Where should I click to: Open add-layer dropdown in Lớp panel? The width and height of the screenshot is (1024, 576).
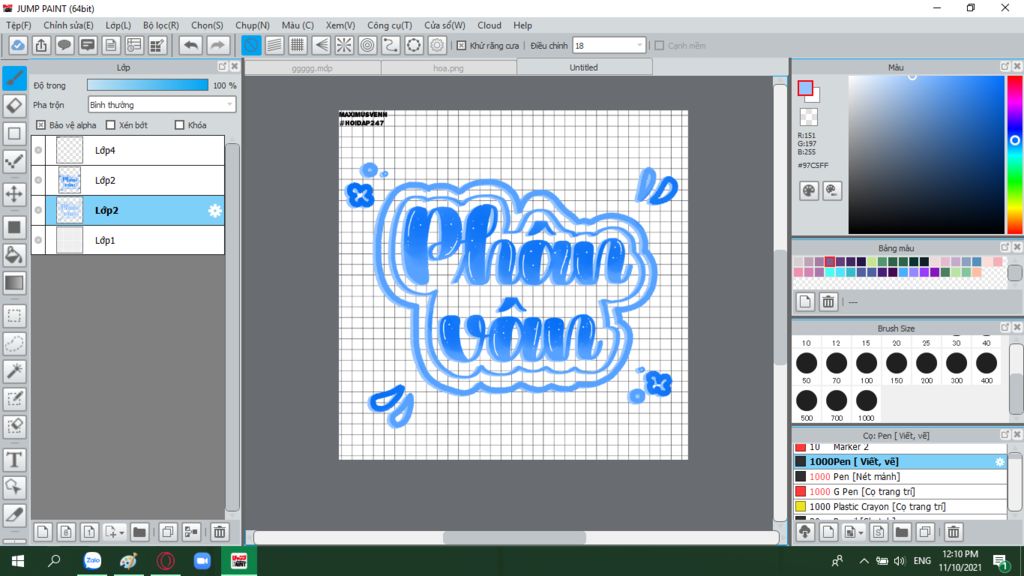tap(115, 532)
